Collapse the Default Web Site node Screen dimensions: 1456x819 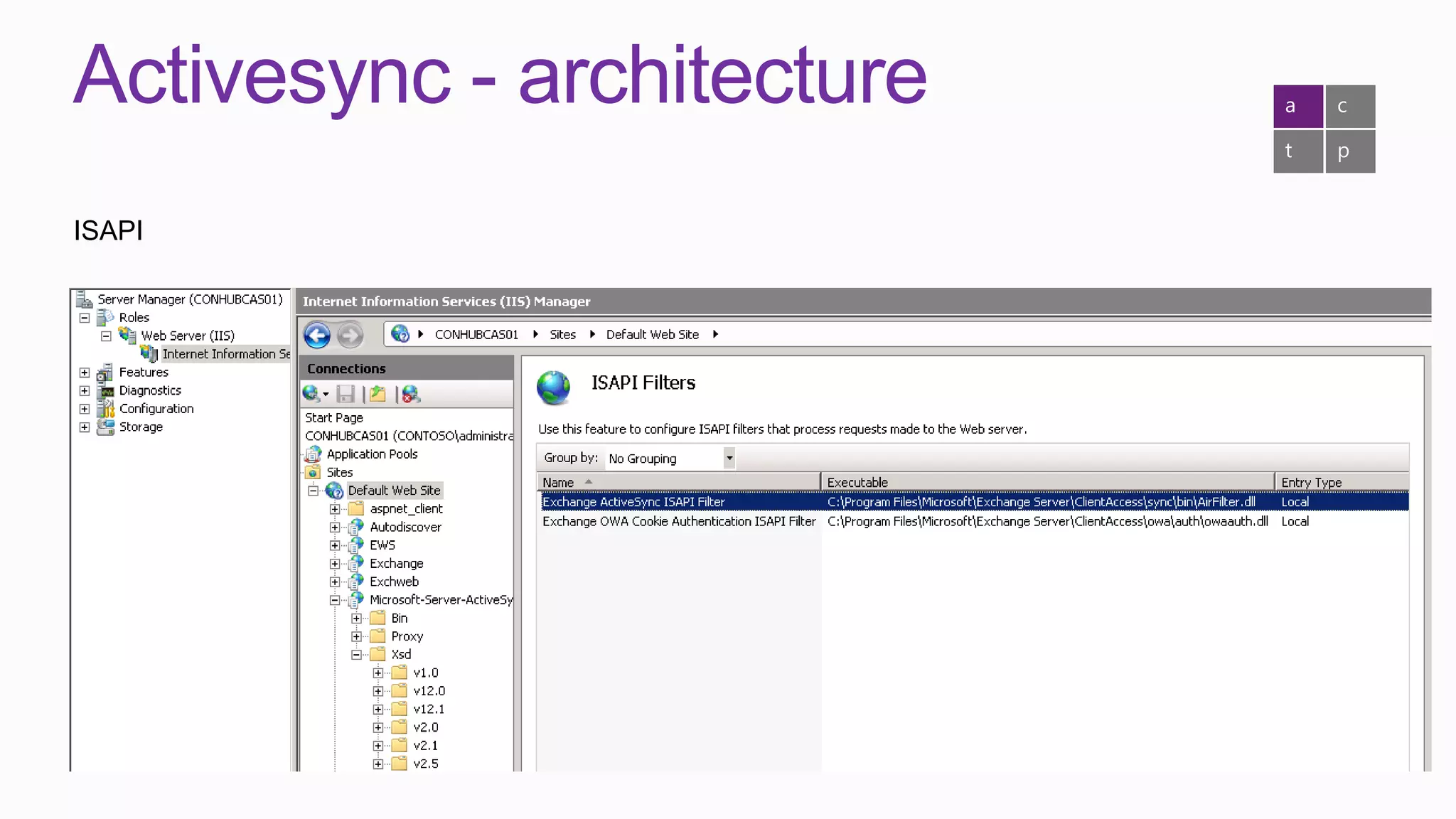click(313, 491)
